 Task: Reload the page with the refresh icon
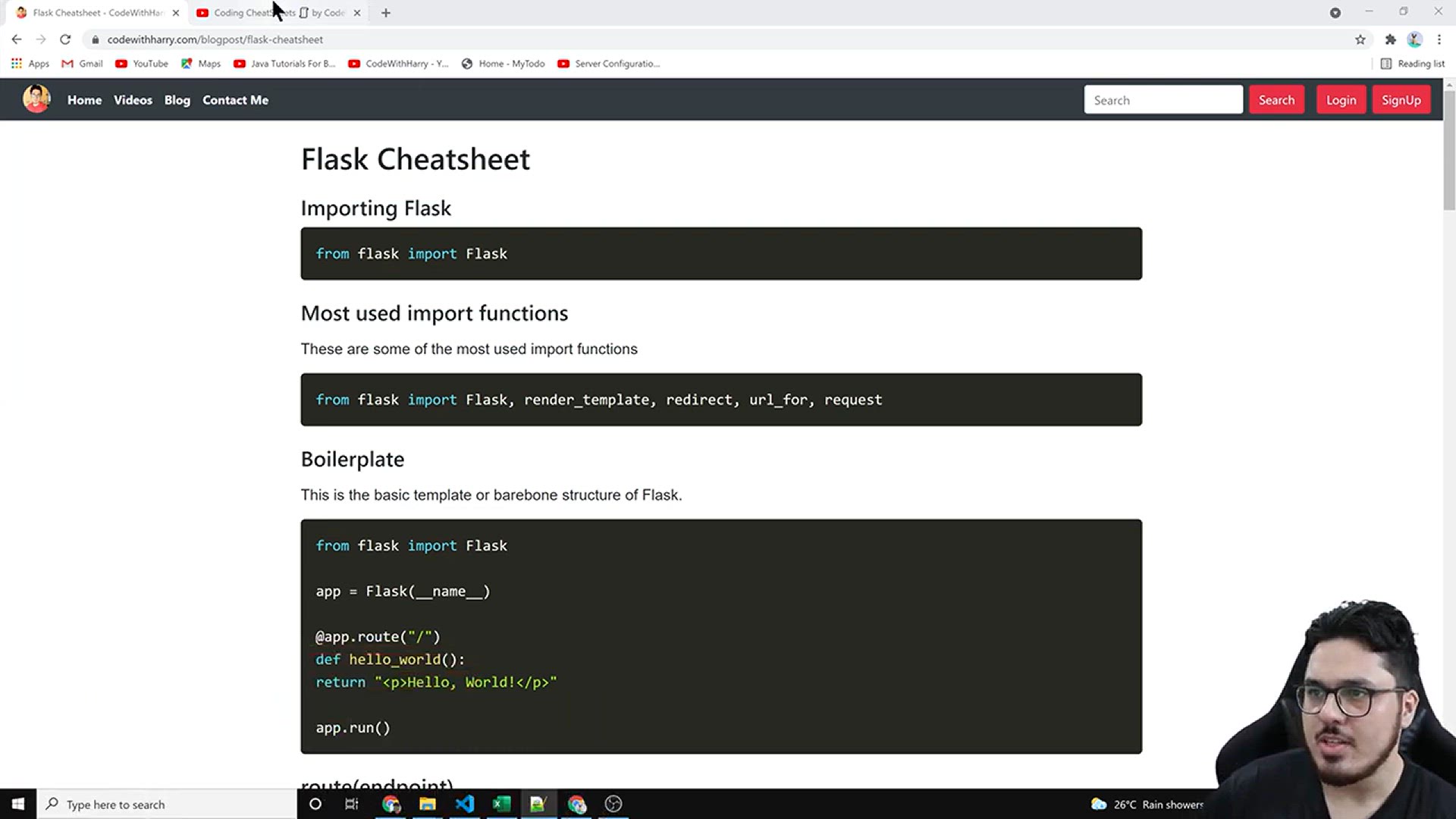(65, 39)
